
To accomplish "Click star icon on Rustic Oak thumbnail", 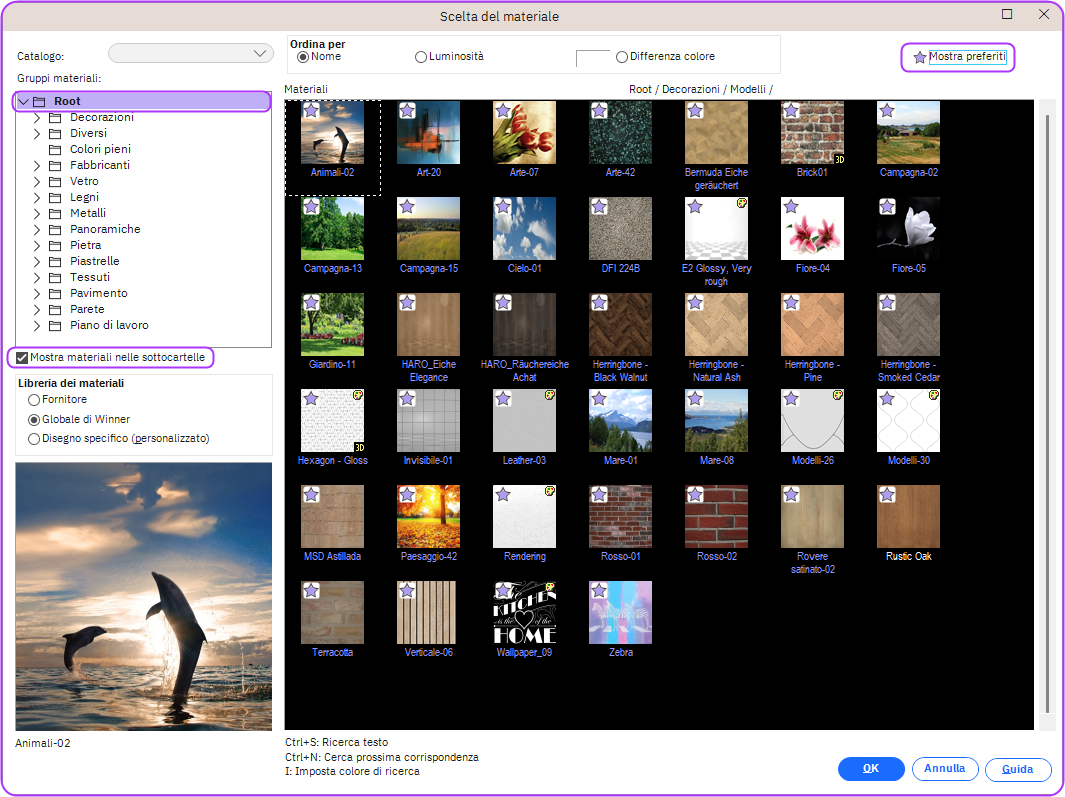I will point(887,495).
